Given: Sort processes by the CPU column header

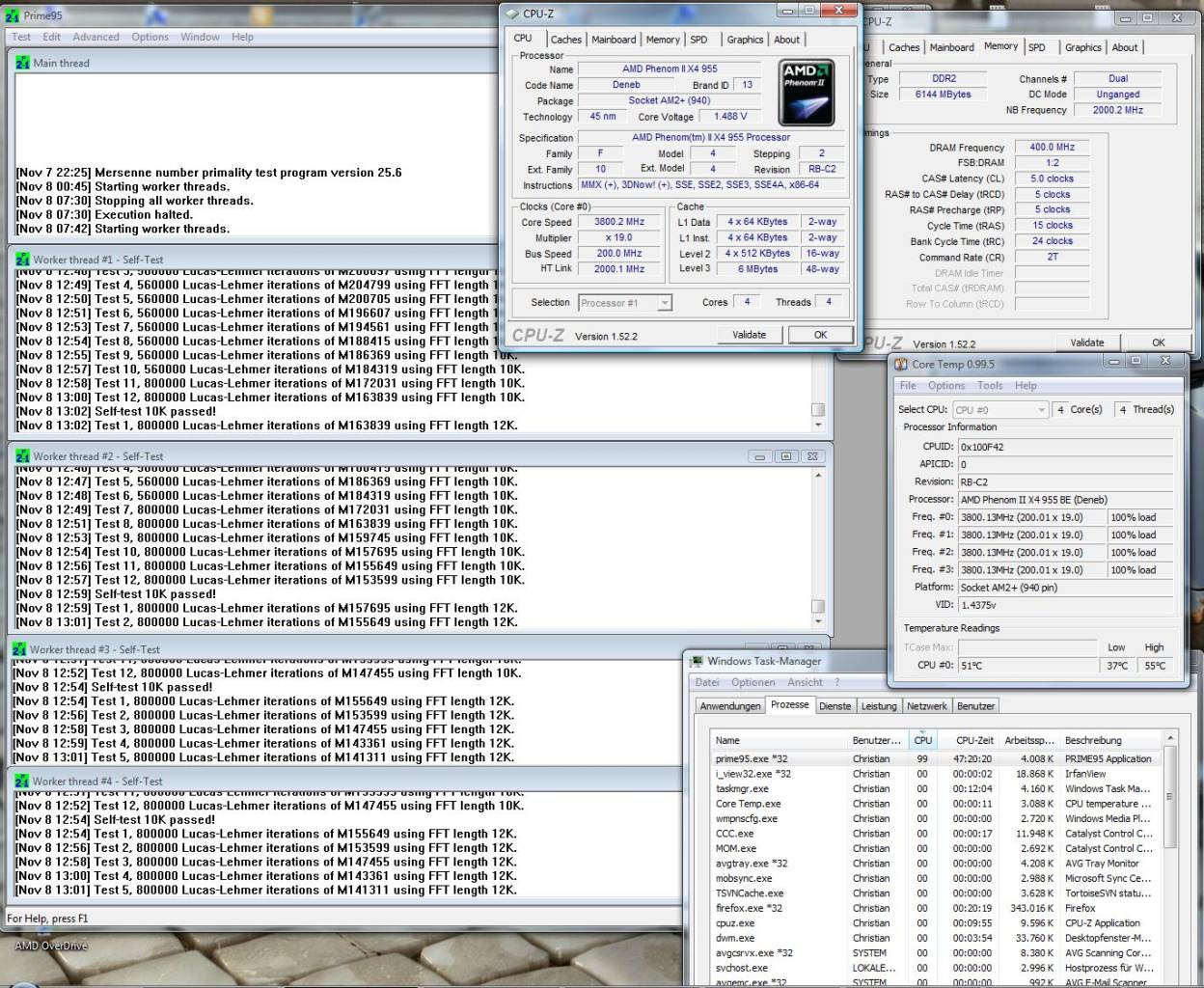Looking at the screenshot, I should (x=923, y=740).
